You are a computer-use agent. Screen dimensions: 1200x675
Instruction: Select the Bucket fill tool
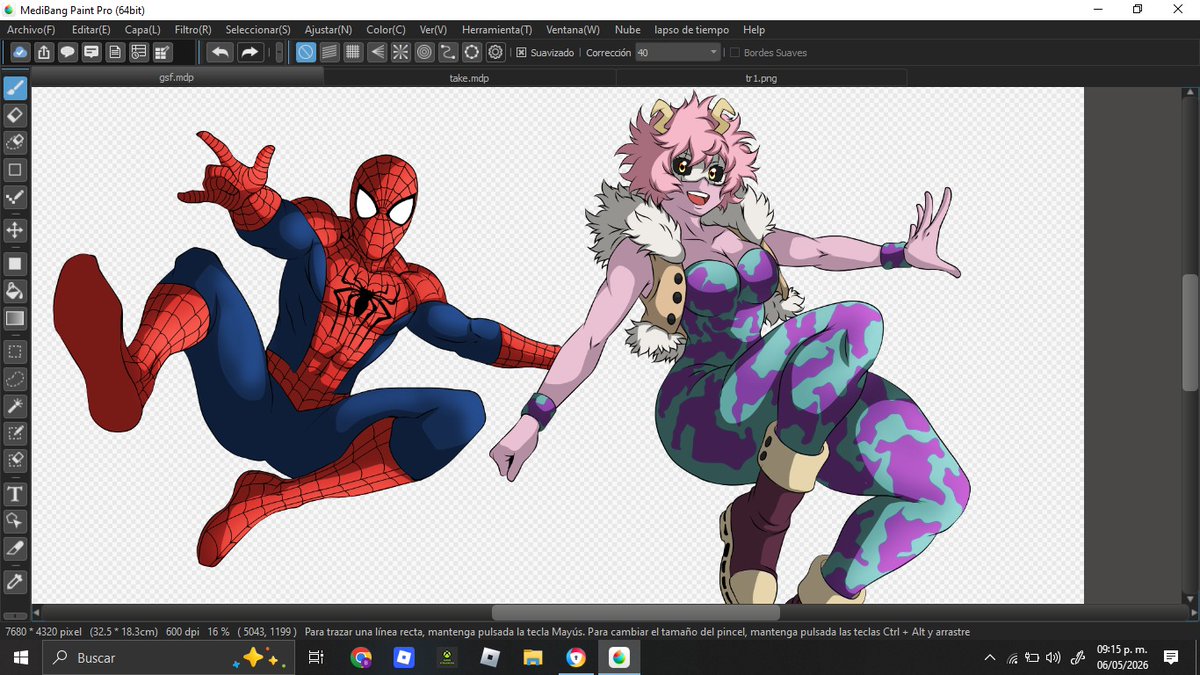point(15,291)
